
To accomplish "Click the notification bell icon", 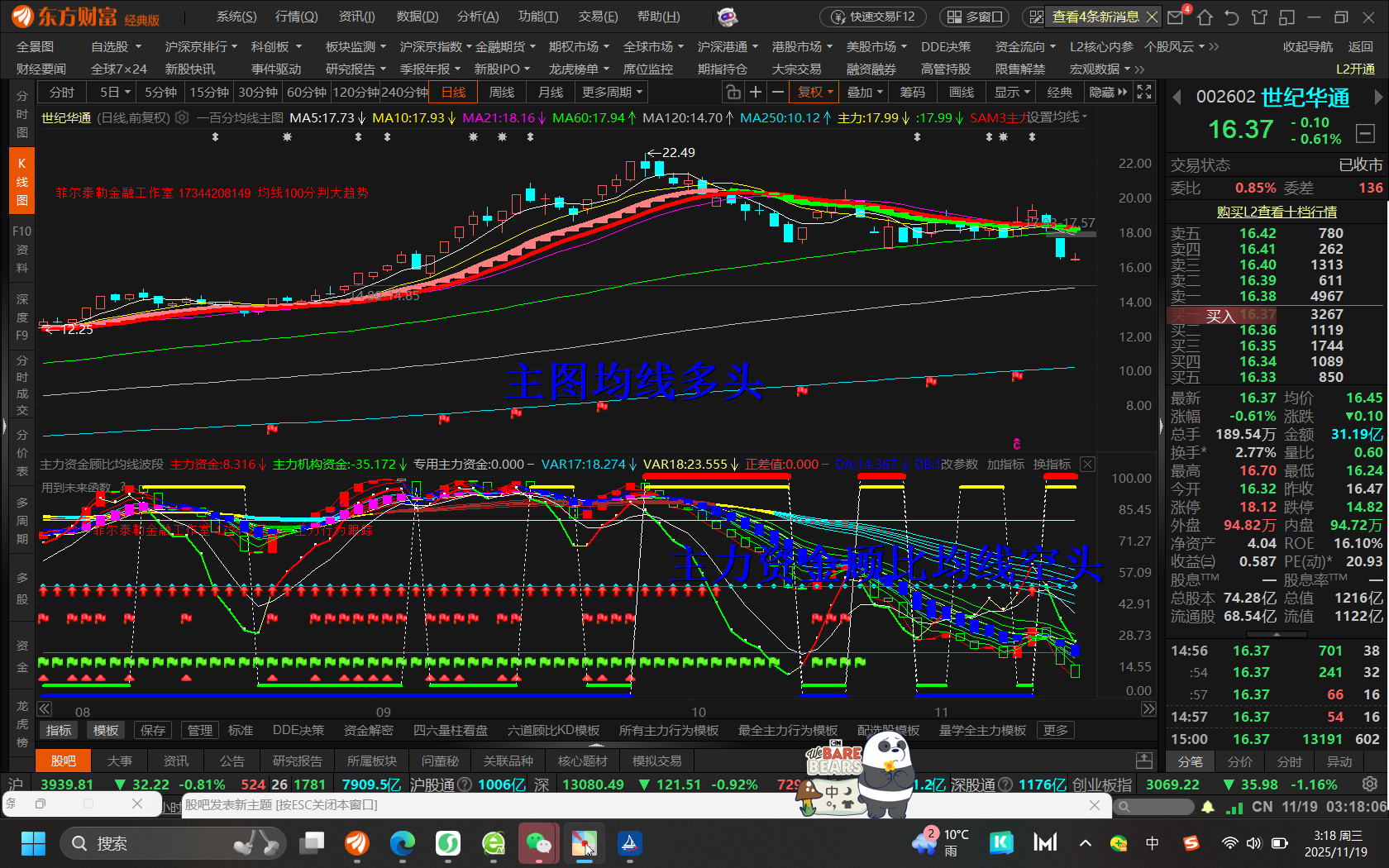I will click(x=1208, y=806).
